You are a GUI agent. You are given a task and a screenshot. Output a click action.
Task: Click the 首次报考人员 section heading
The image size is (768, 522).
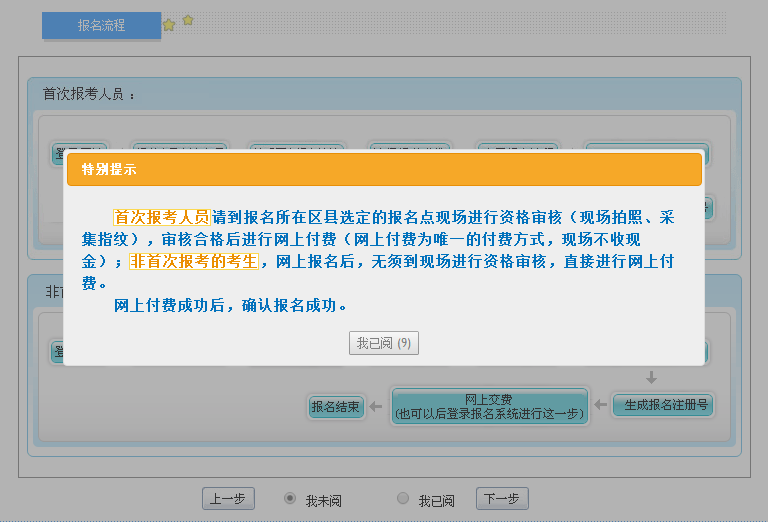[x=88, y=95]
